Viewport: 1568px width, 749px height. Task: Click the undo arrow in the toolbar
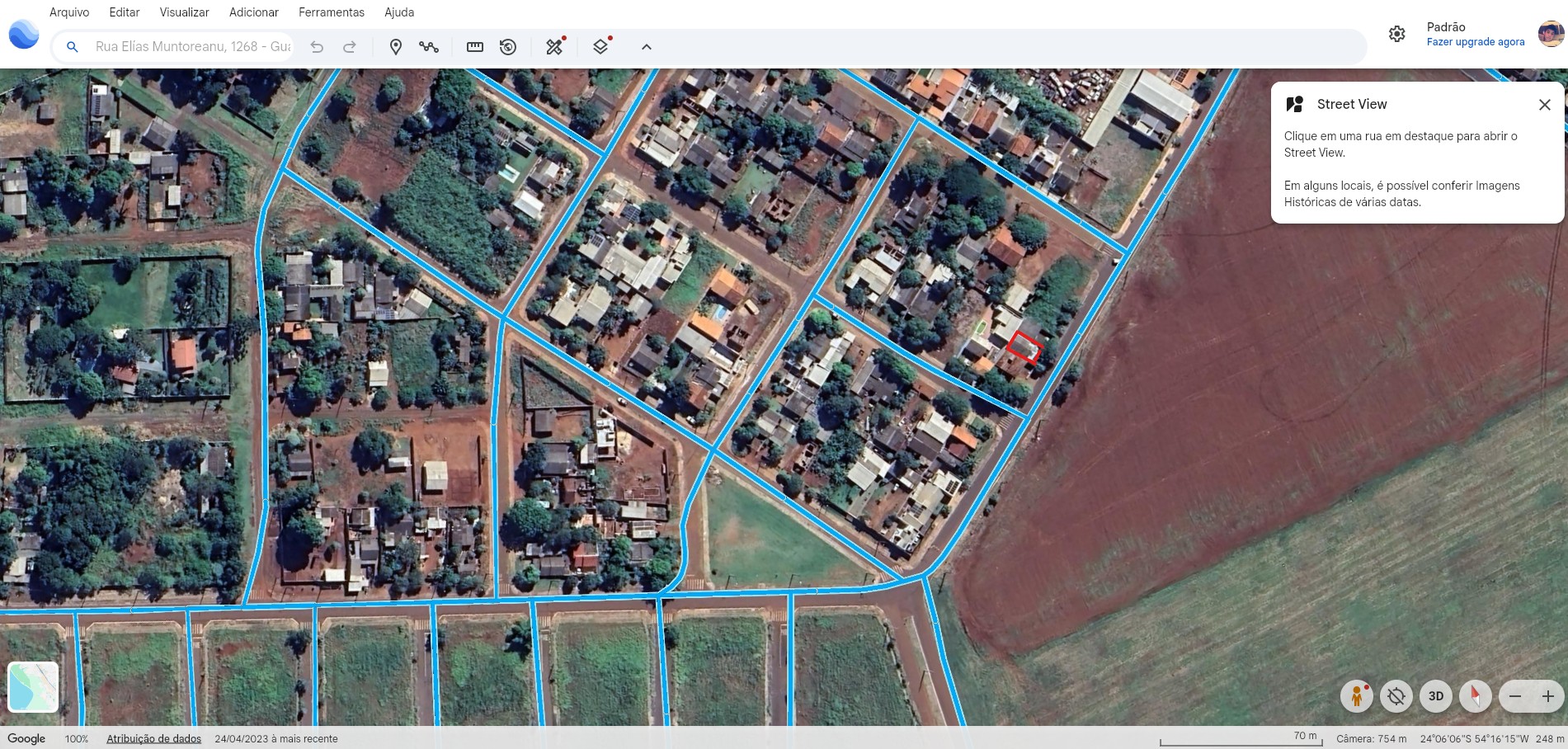[317, 47]
